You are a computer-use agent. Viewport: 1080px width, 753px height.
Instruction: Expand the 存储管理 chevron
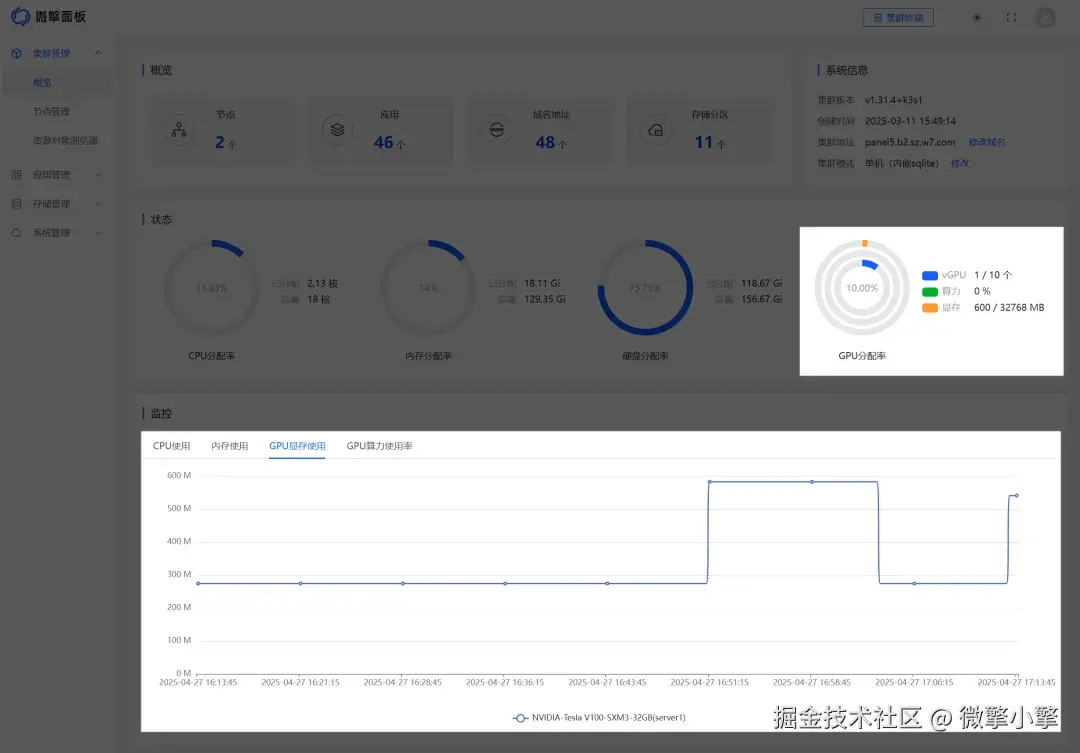click(x=98, y=204)
